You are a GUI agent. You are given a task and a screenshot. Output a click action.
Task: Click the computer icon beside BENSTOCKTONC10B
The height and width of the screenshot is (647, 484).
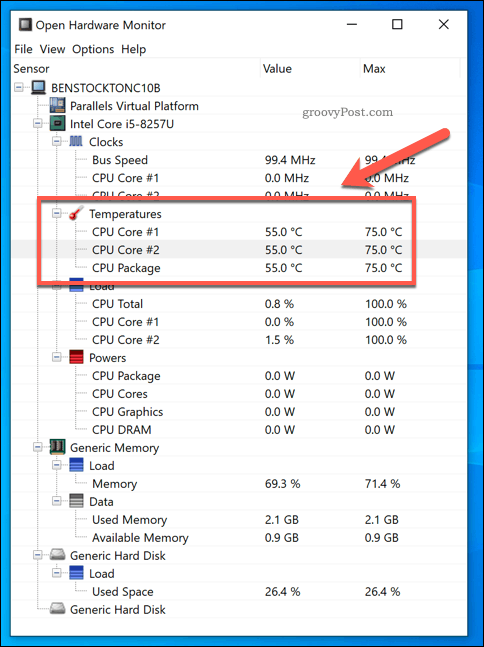pyautogui.click(x=38, y=88)
